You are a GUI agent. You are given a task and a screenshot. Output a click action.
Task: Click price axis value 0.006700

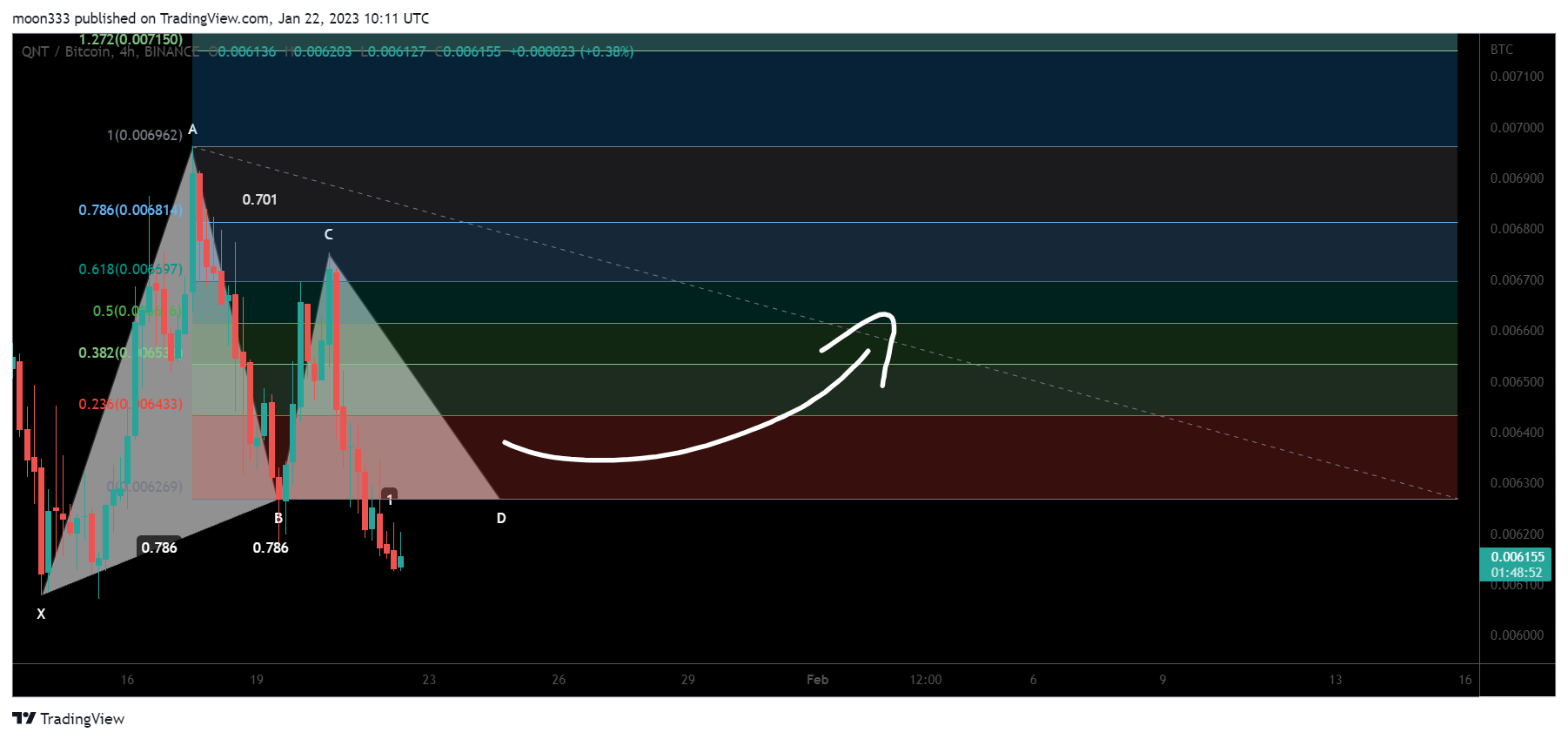click(x=1517, y=280)
